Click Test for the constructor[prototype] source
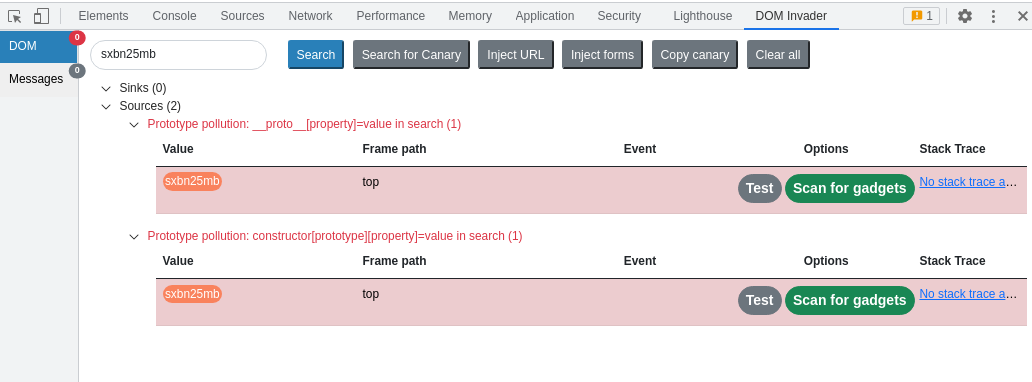The height and width of the screenshot is (382, 1032). 760,300
